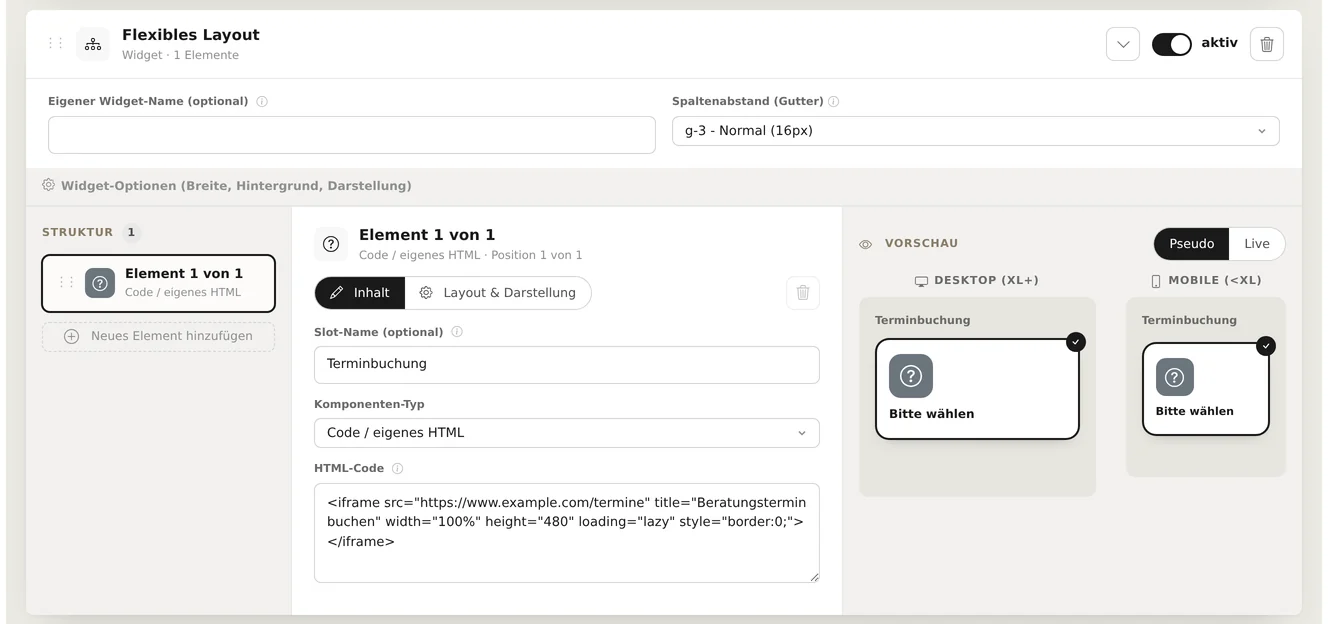Grab the drag handle of Element 1 von 1

(x=66, y=283)
